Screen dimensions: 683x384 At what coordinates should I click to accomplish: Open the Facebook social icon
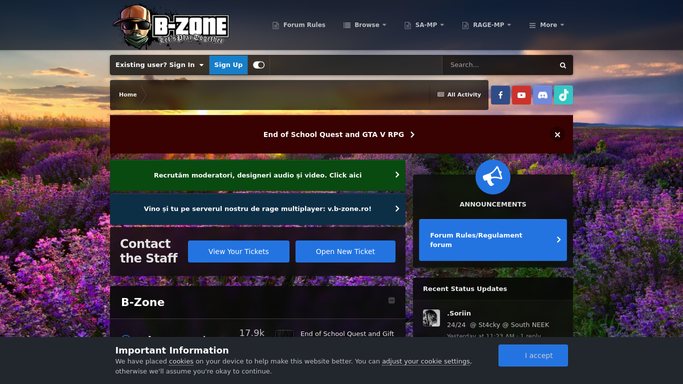pos(500,95)
